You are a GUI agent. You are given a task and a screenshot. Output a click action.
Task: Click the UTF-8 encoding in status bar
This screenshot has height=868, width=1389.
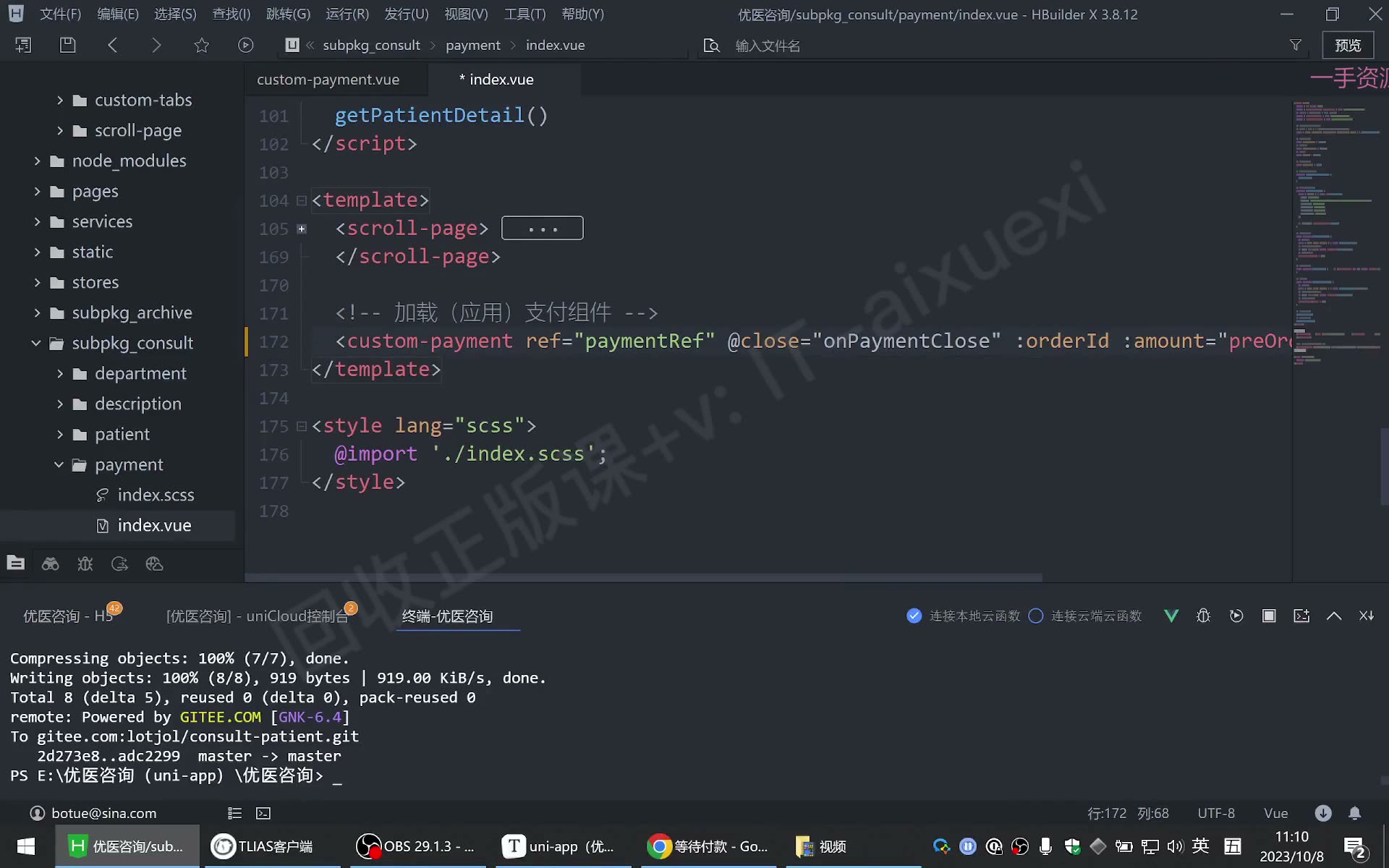(1215, 813)
